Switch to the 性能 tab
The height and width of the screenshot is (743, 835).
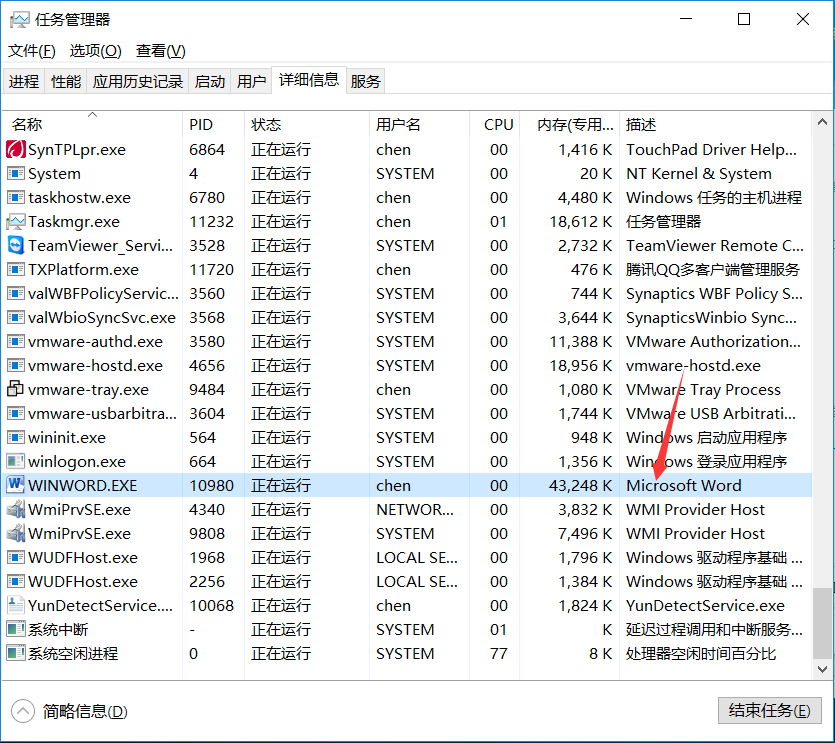(66, 82)
